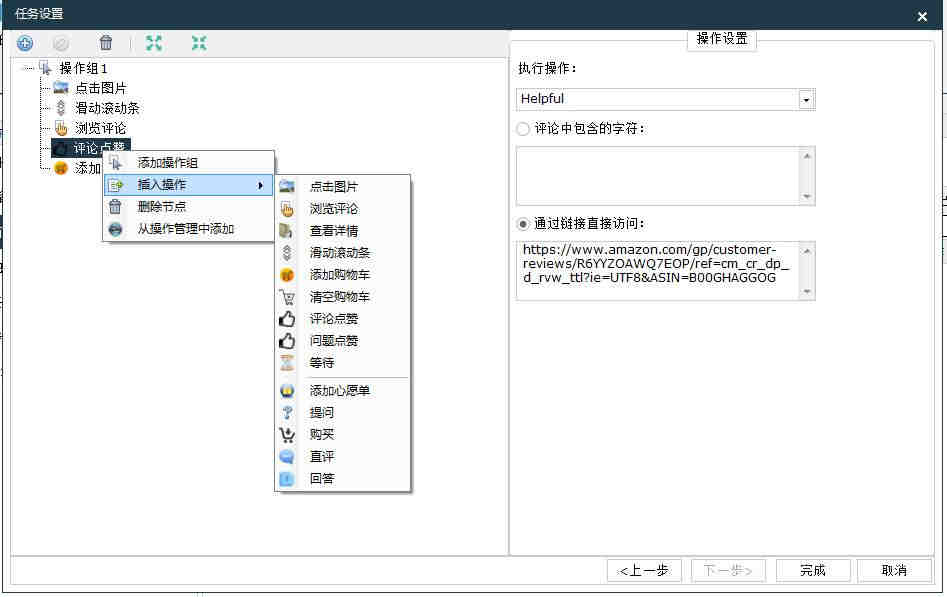Screen dimensions: 947x597
Task: Click the 提问 question mark icon
Action: pyautogui.click(x=287, y=413)
